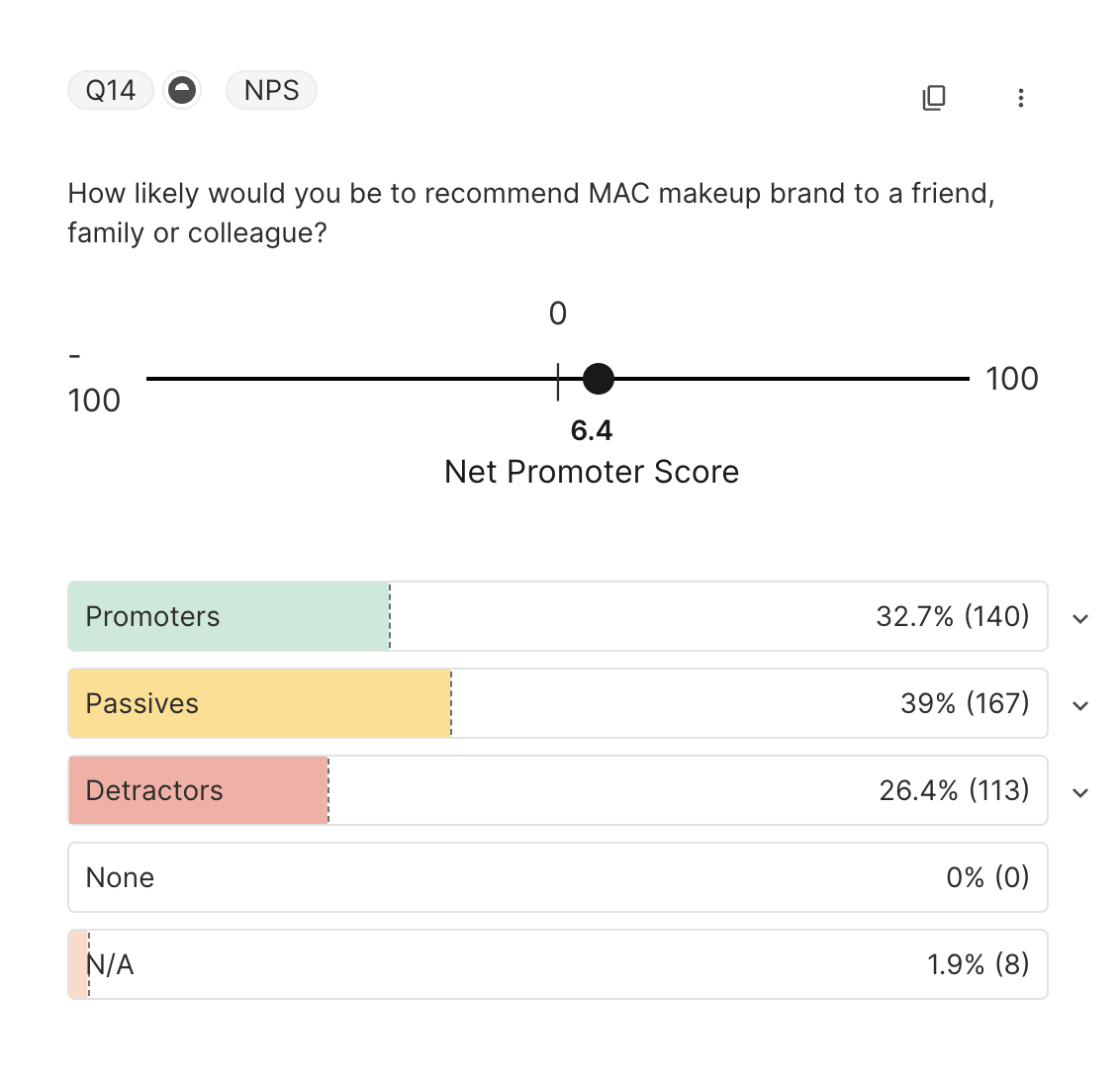Expand the Detractors row chevron

pyautogui.click(x=1080, y=792)
